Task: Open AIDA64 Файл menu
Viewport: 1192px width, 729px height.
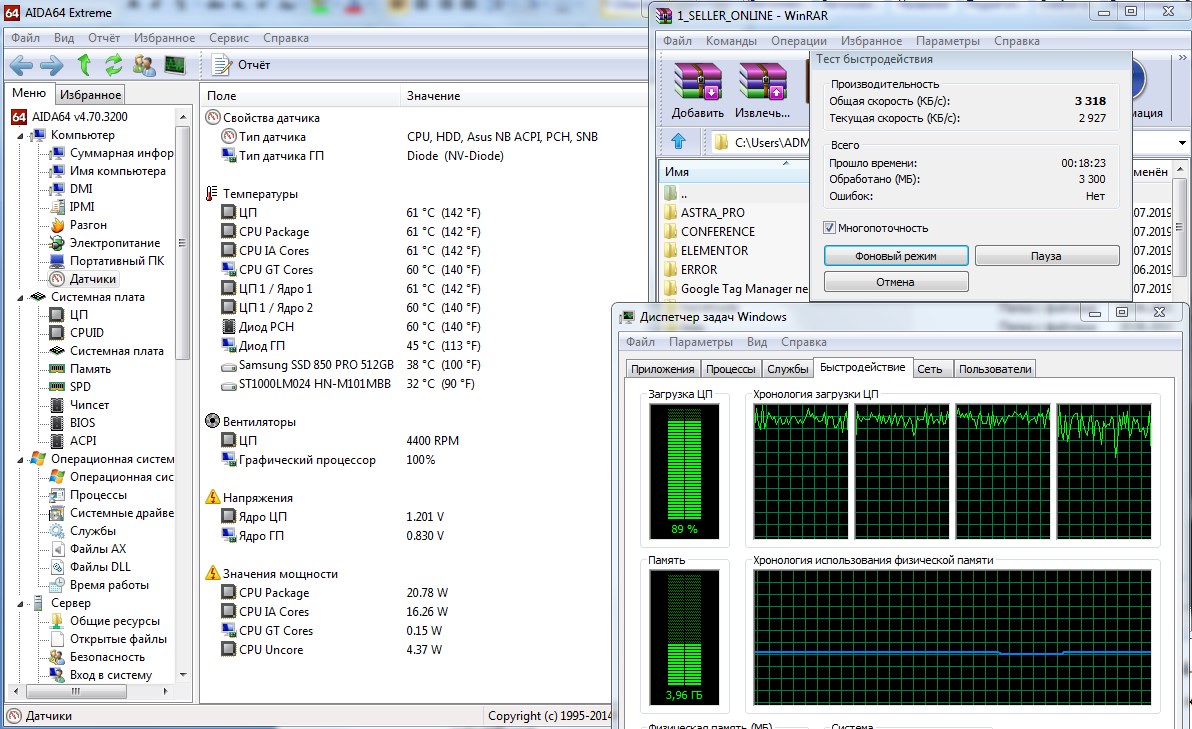Action: pyautogui.click(x=25, y=38)
